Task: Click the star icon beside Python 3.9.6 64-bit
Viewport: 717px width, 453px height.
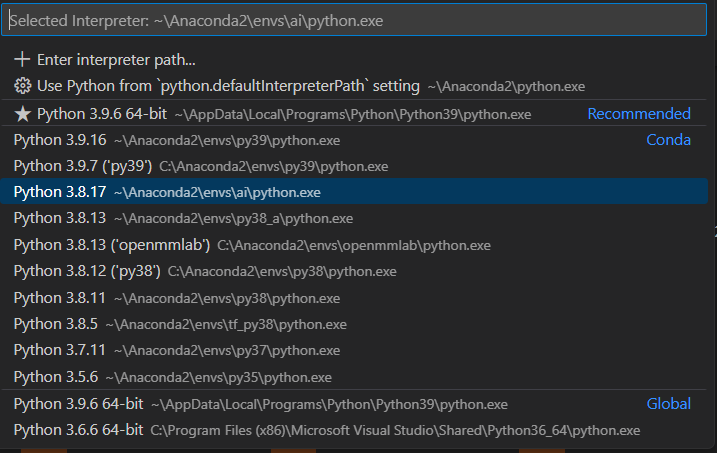Action: pos(22,114)
